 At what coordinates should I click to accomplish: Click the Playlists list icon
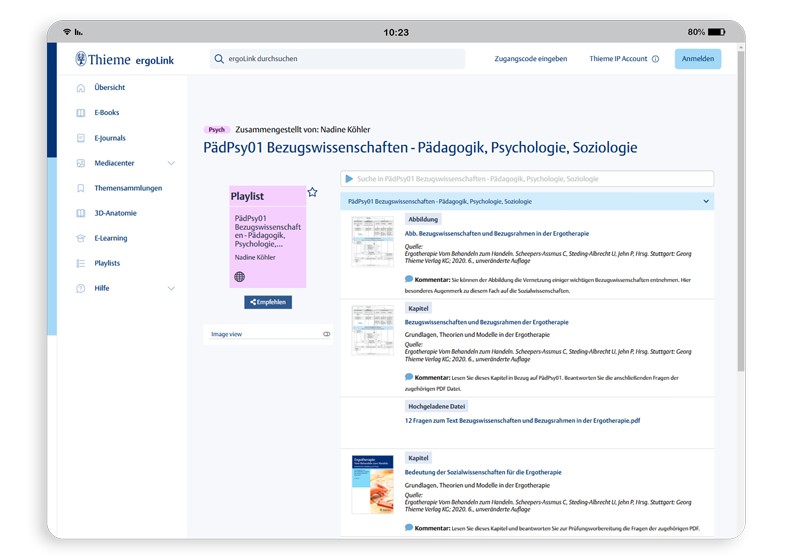81,263
